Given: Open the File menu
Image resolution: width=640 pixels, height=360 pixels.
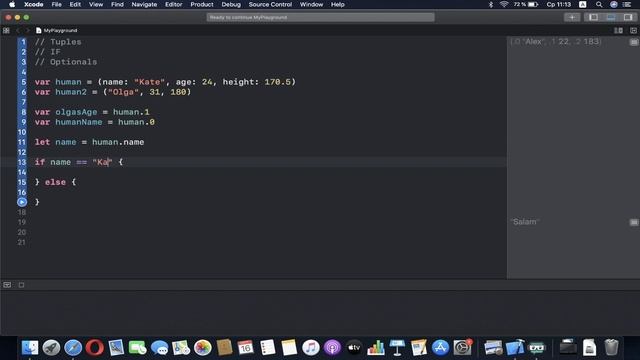Looking at the screenshot, I should click(56, 4).
